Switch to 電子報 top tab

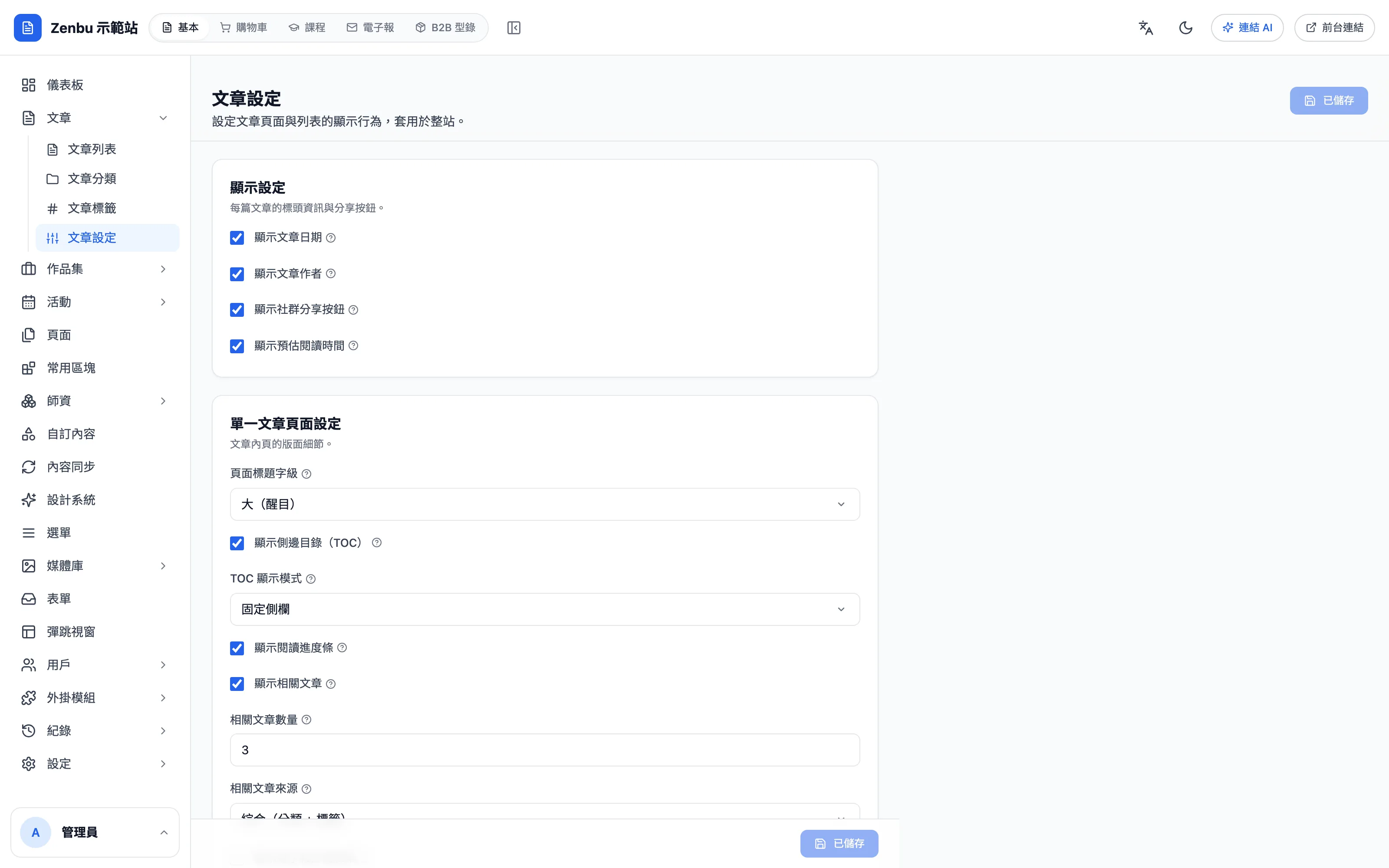click(x=370, y=27)
